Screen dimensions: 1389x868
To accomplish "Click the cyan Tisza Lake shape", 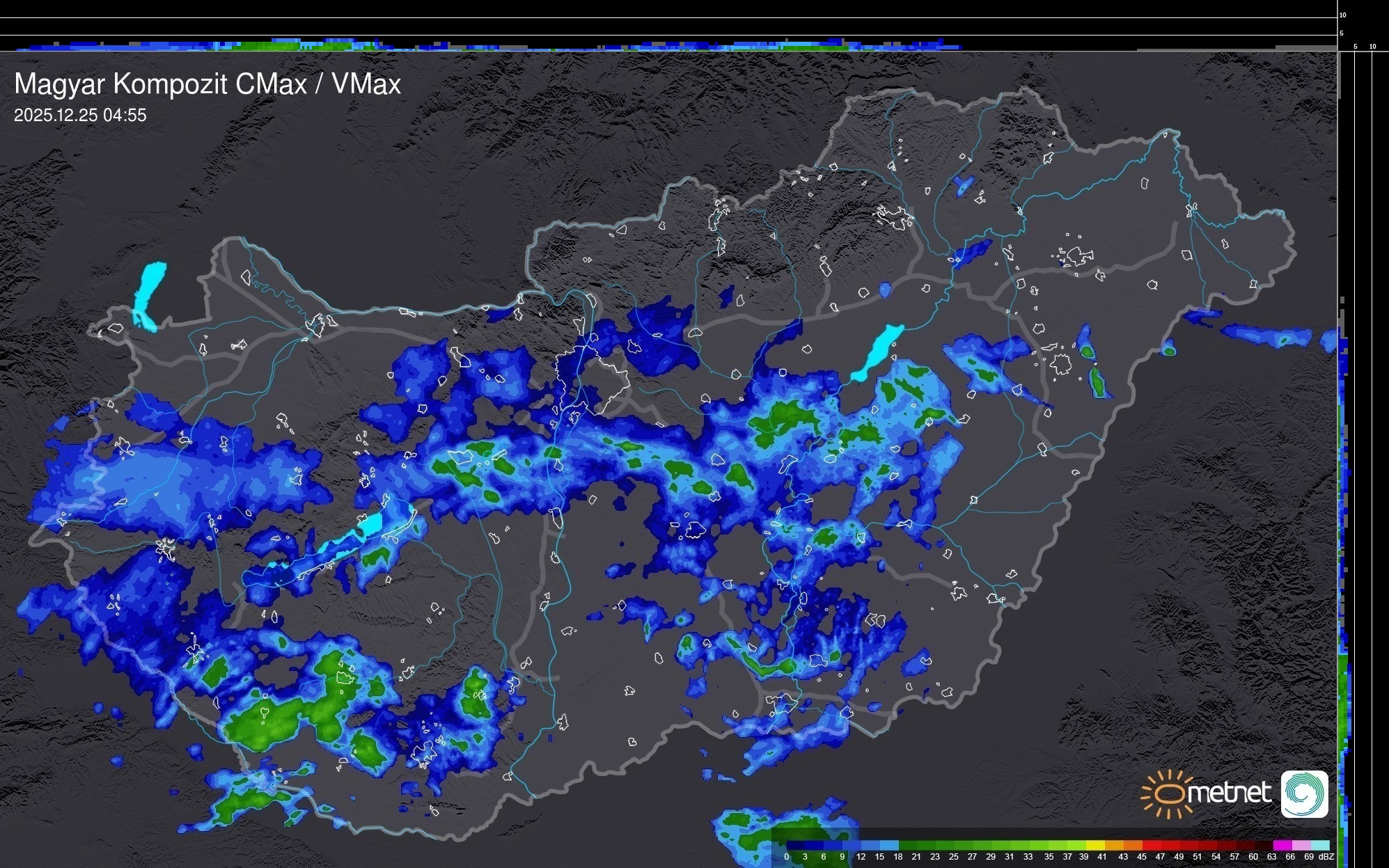I will (877, 352).
